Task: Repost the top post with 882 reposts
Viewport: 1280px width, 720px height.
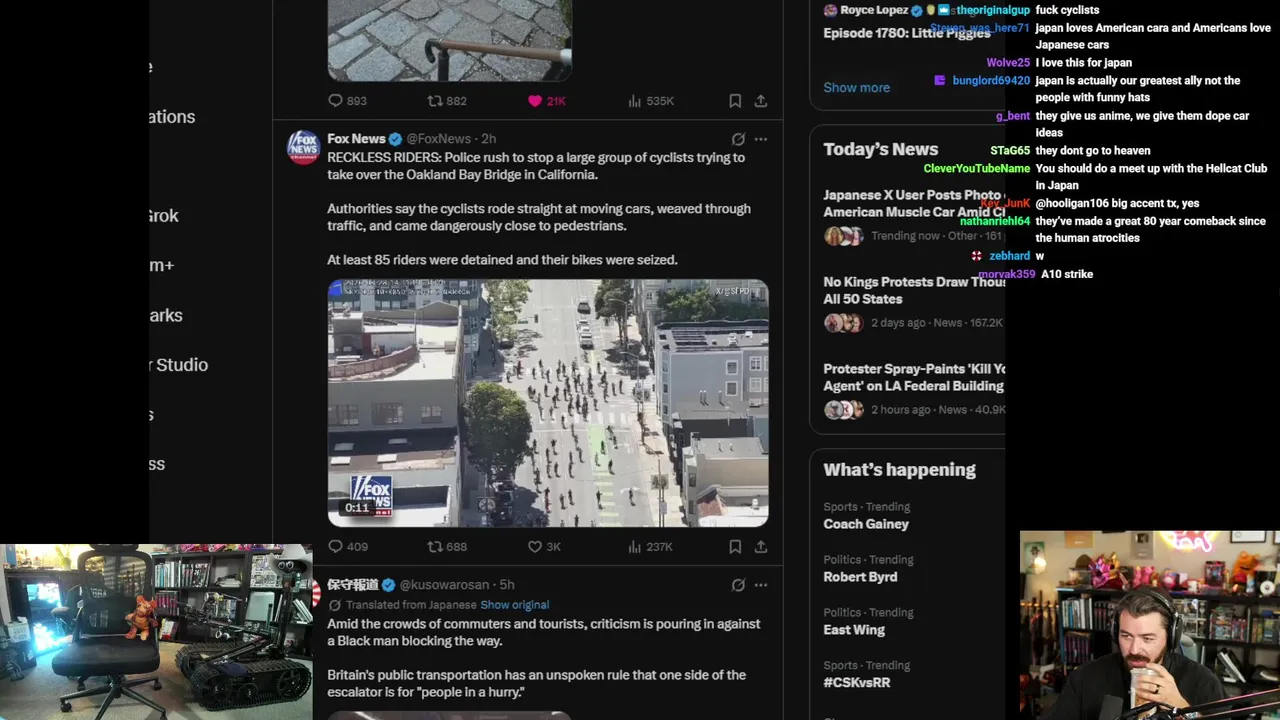Action: tap(447, 101)
